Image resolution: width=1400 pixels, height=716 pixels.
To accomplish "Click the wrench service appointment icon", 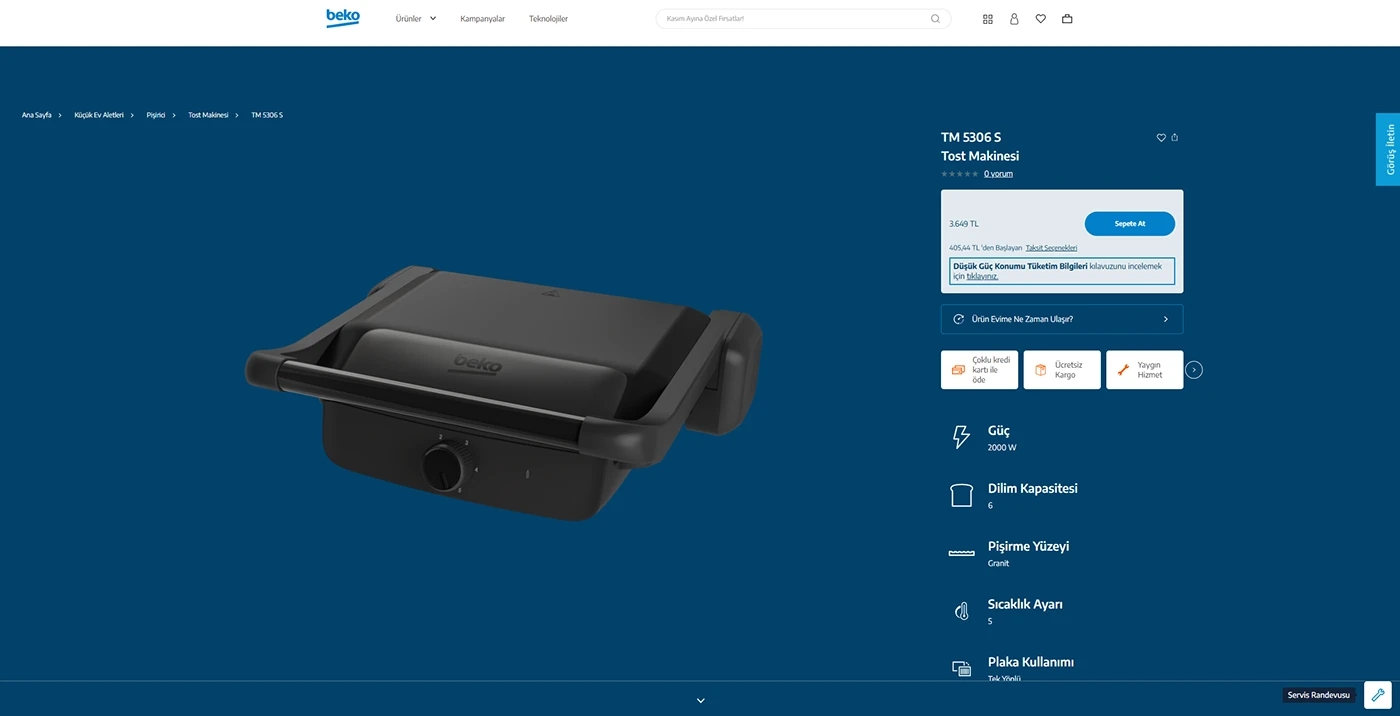I will (1378, 695).
